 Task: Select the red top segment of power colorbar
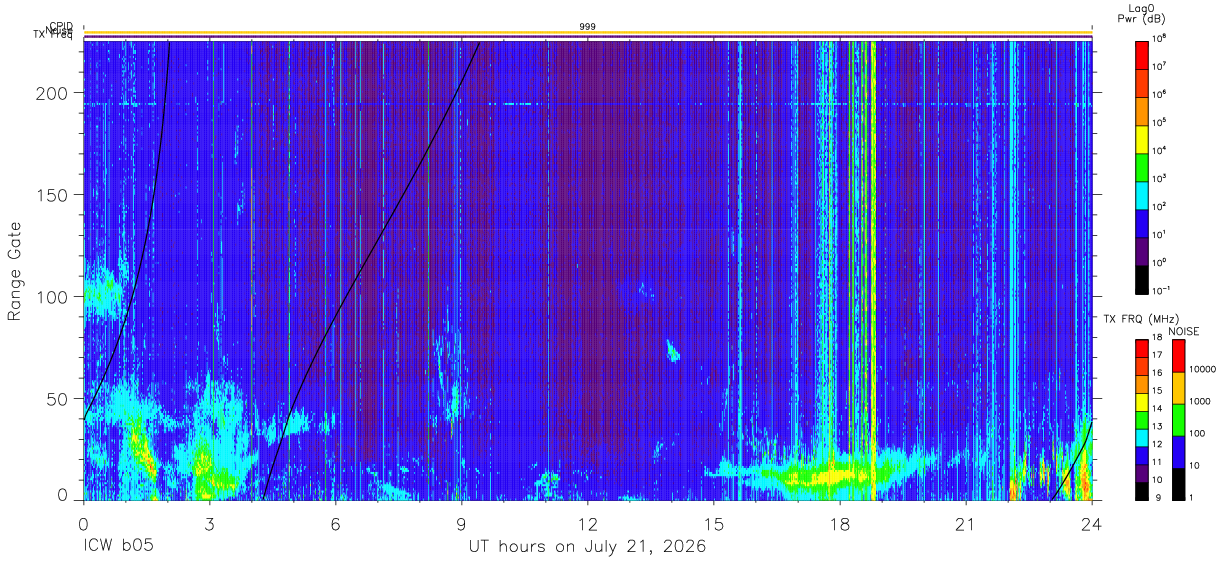click(1142, 53)
